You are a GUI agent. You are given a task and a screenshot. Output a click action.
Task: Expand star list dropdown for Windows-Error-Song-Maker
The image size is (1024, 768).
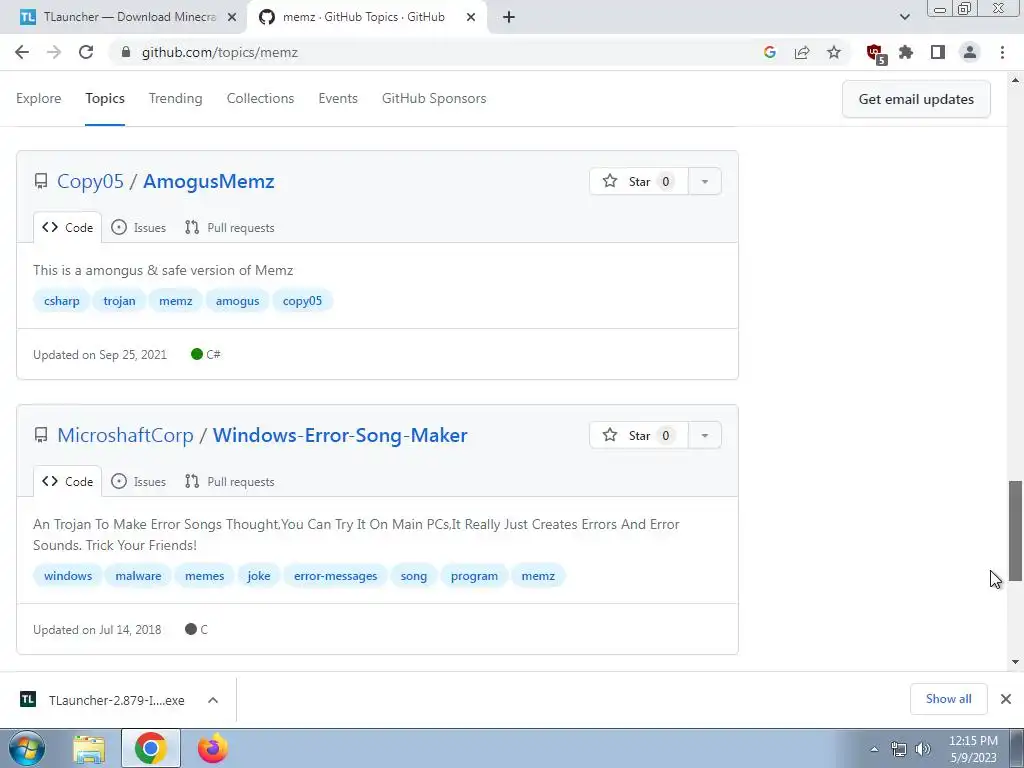pos(705,436)
